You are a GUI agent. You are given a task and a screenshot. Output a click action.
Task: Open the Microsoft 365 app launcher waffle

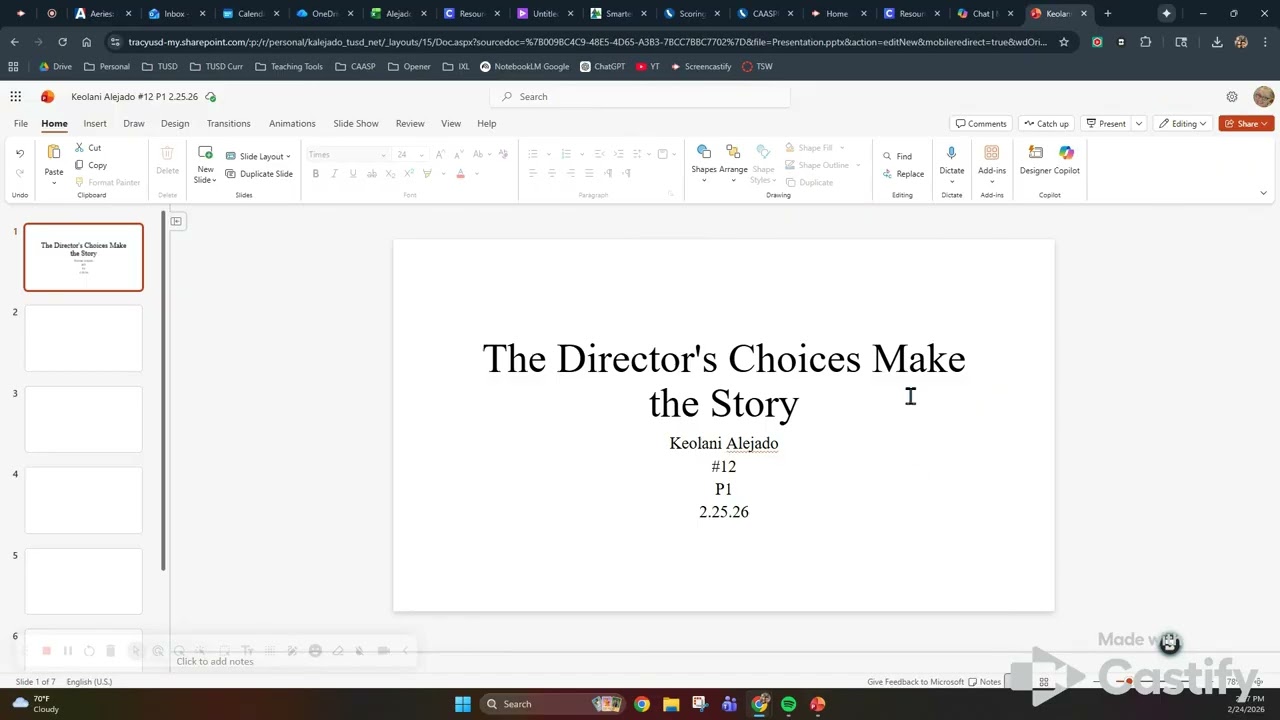16,96
